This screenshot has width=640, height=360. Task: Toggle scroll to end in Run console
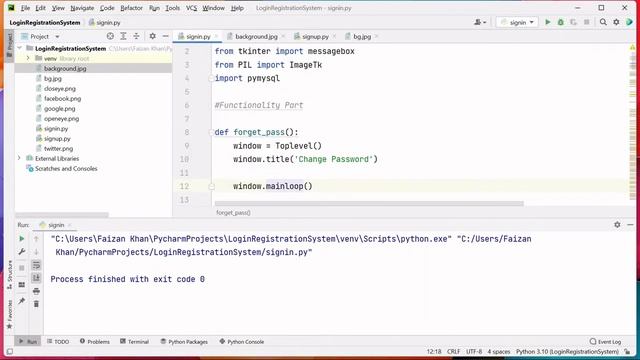[36, 278]
